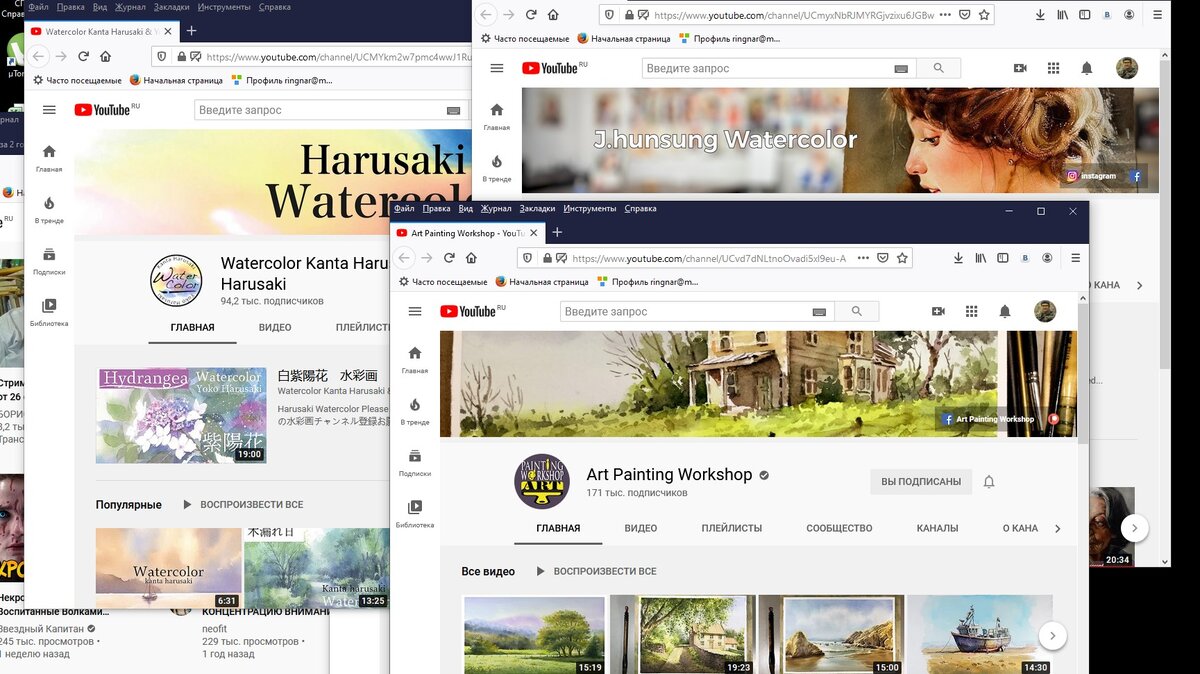The height and width of the screenshot is (674, 1200).
Task: Open apps grid in J.hunsung Watercolor window
Action: (x=1053, y=68)
